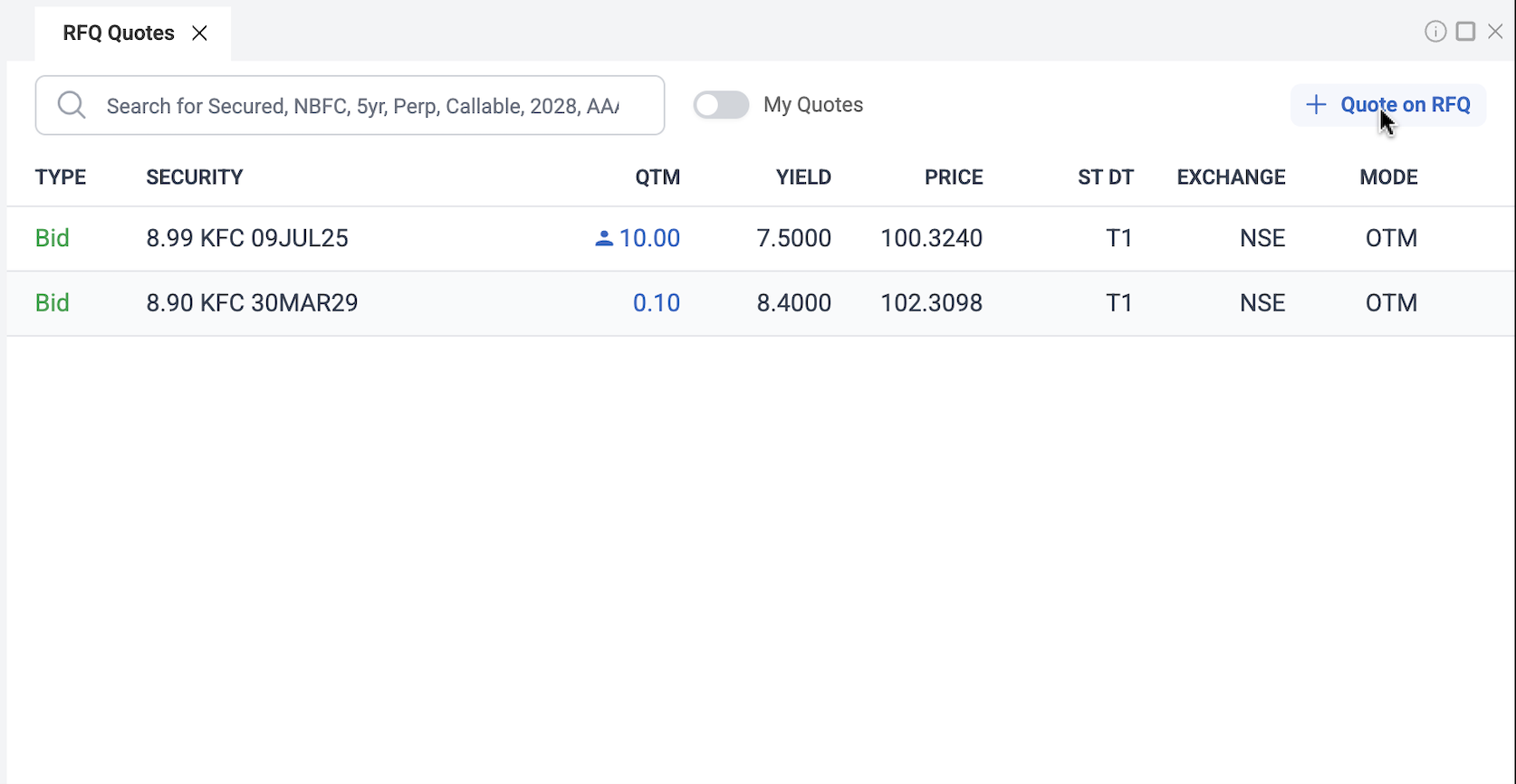1516x784 pixels.
Task: Click the EXCHANGE column header
Action: click(x=1231, y=177)
